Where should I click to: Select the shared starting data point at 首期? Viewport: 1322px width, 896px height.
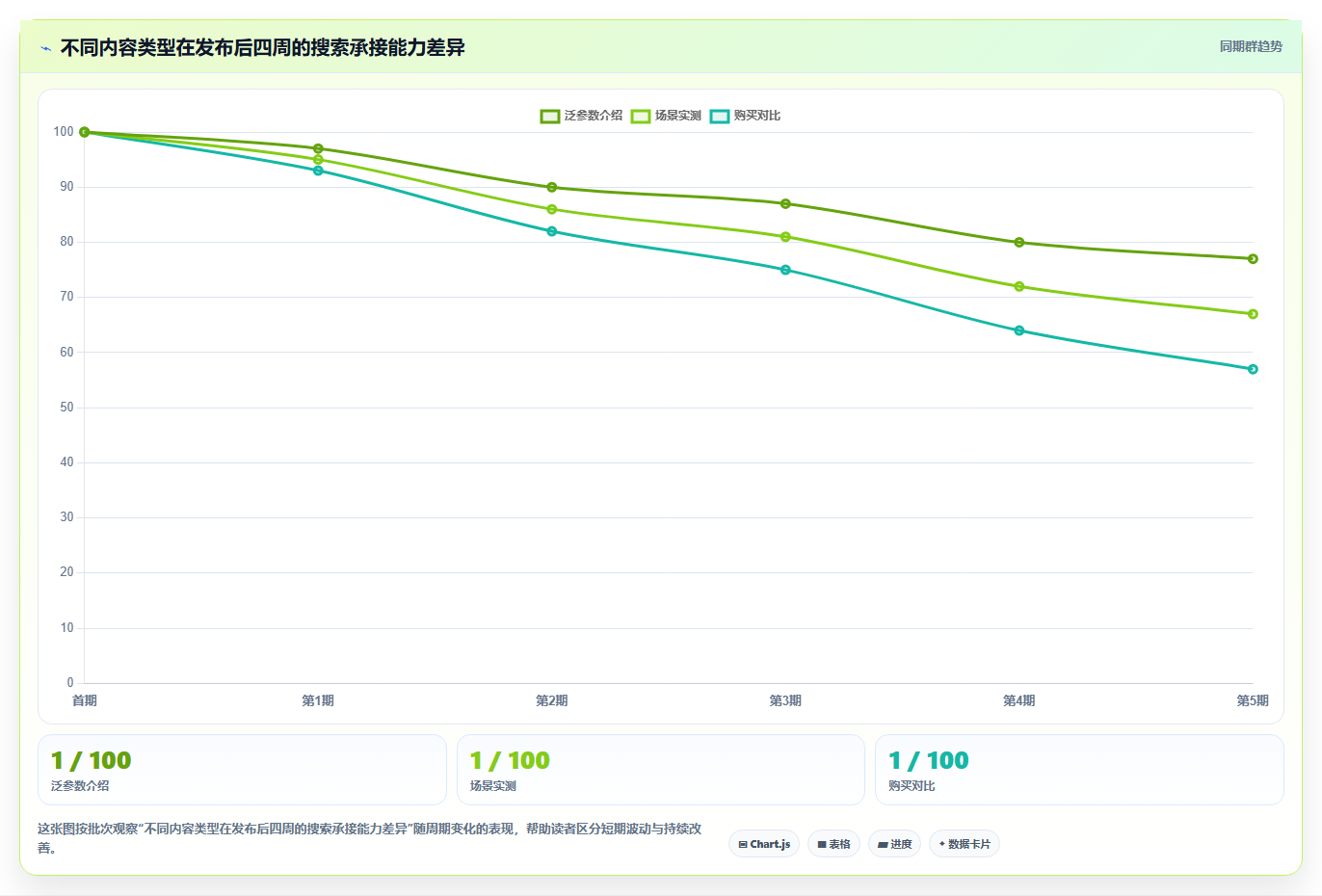[x=85, y=132]
